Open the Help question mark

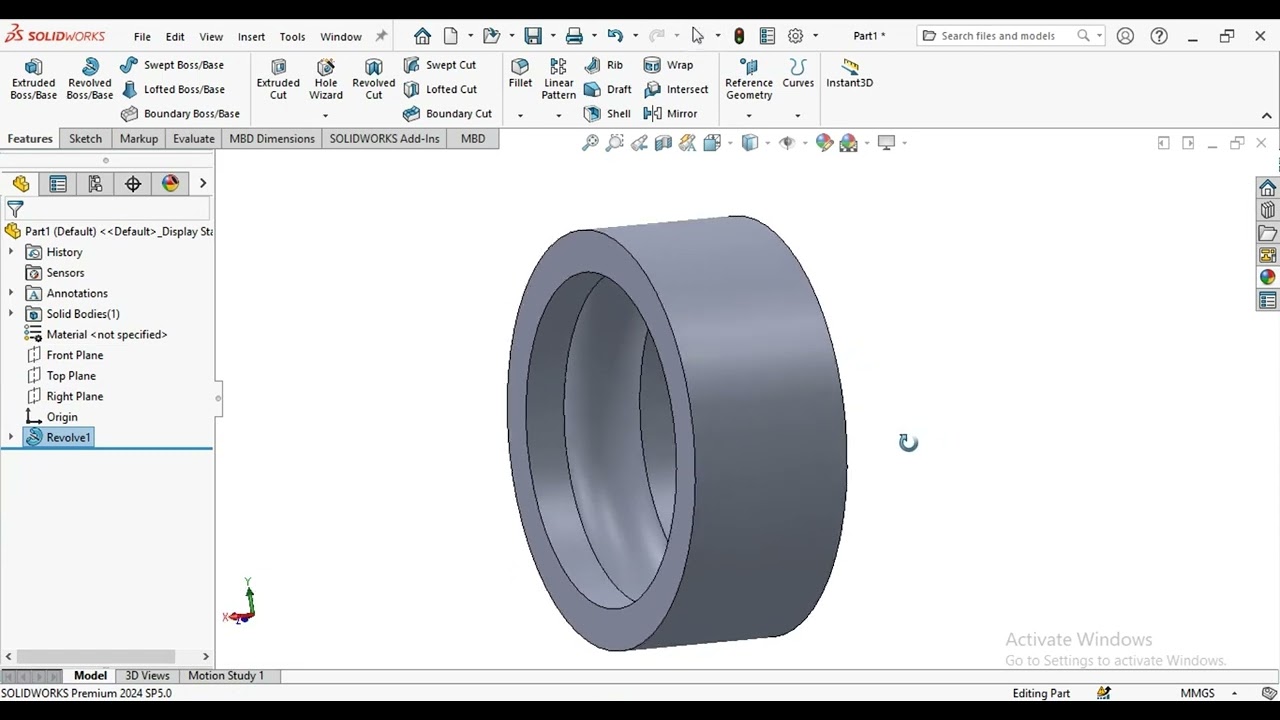click(x=1159, y=36)
